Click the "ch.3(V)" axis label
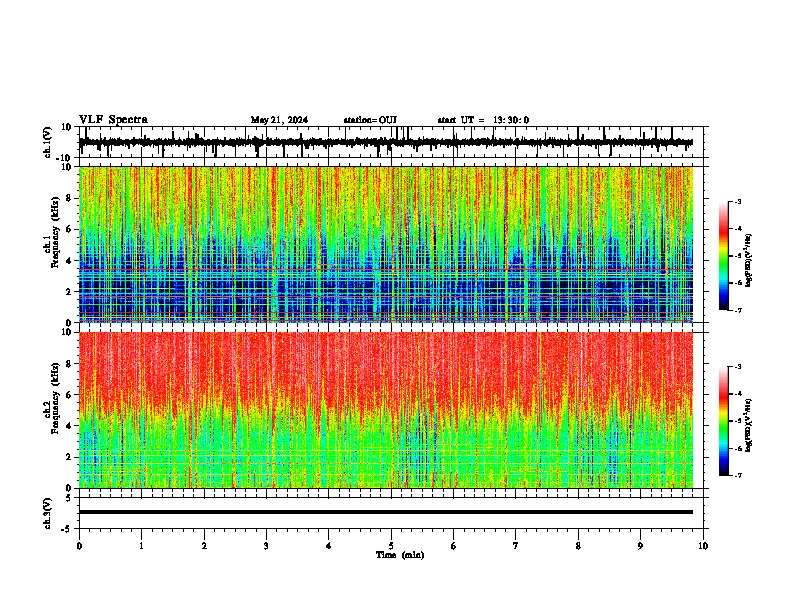 click(x=48, y=513)
